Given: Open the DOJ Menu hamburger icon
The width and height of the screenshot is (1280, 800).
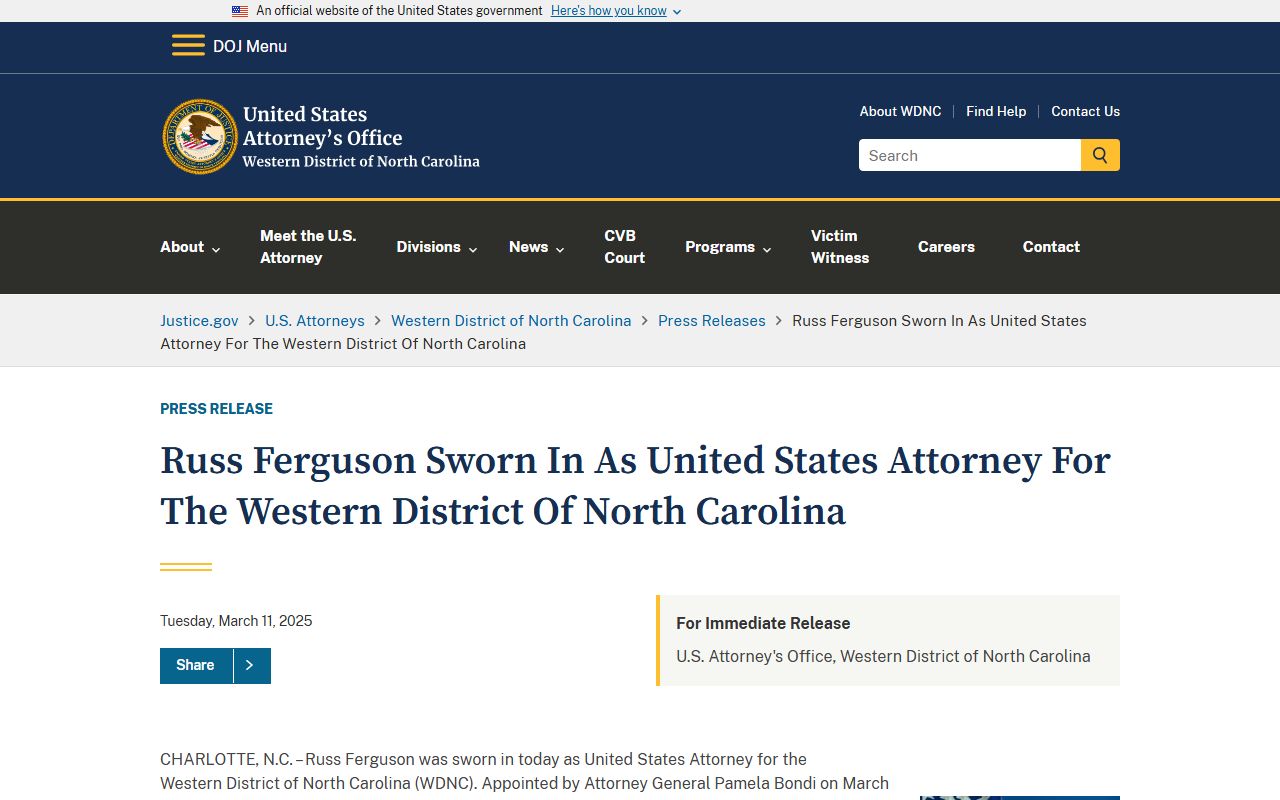Looking at the screenshot, I should point(188,46).
